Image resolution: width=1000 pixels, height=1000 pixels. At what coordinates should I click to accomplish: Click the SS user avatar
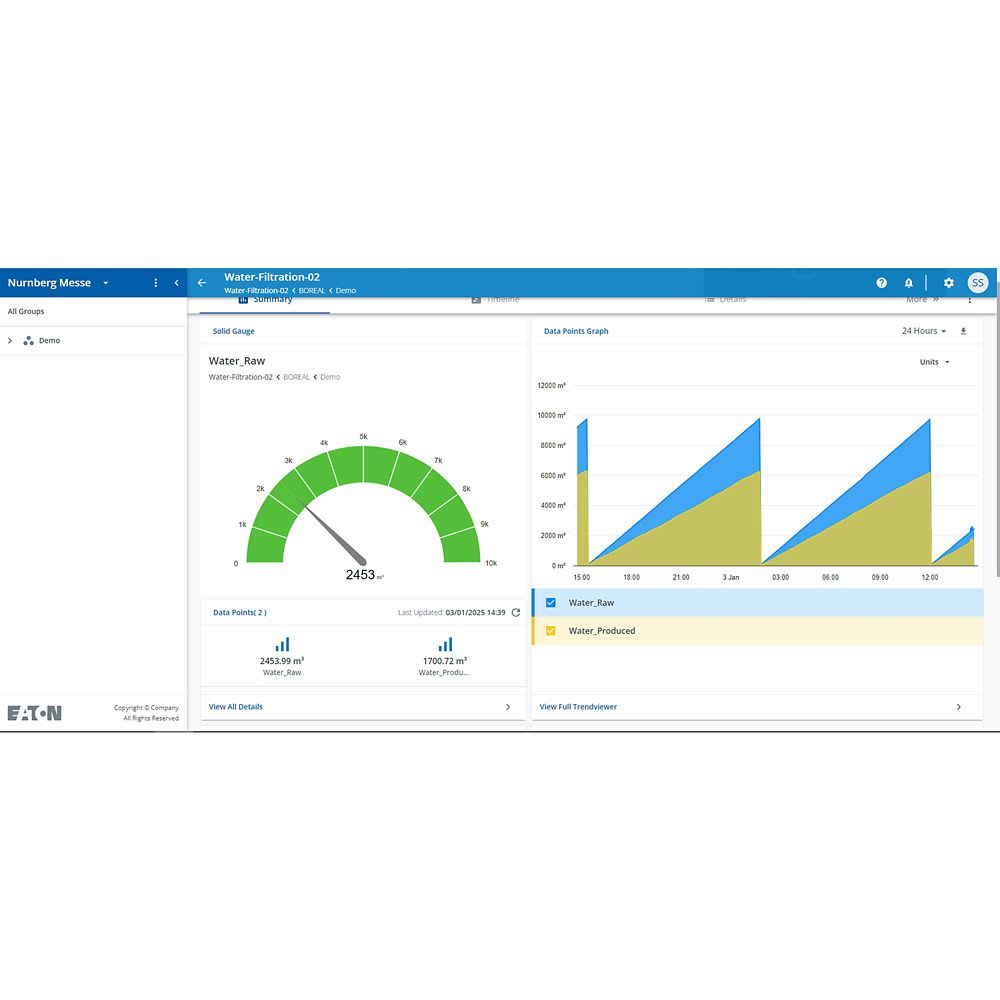[977, 283]
